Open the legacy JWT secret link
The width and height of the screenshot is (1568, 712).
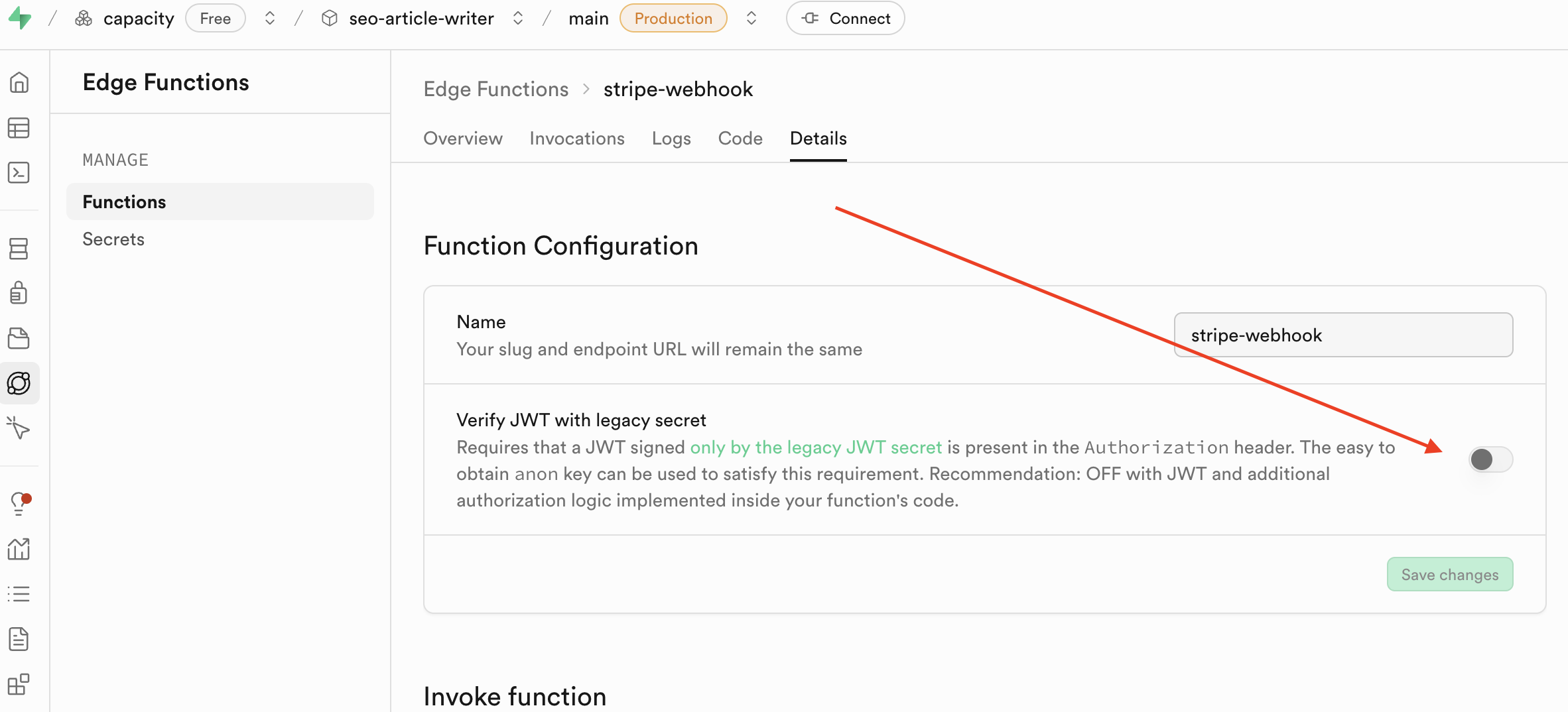pos(816,447)
